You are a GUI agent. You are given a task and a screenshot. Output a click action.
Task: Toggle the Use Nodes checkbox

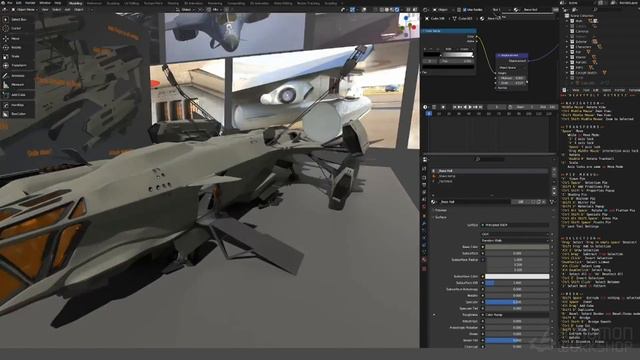tap(465, 9)
